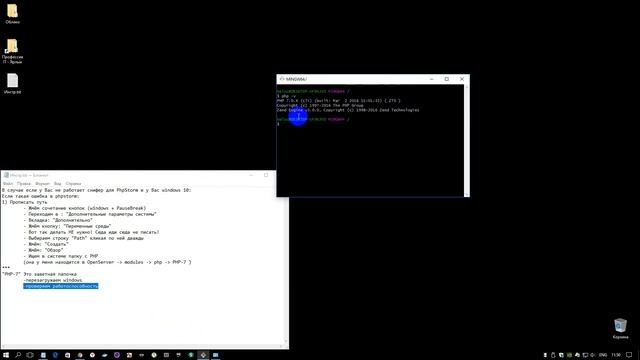Open Правка menu in Notepad
Image resolution: width=640 pixels, height=360 pixels.
pyautogui.click(x=24, y=184)
